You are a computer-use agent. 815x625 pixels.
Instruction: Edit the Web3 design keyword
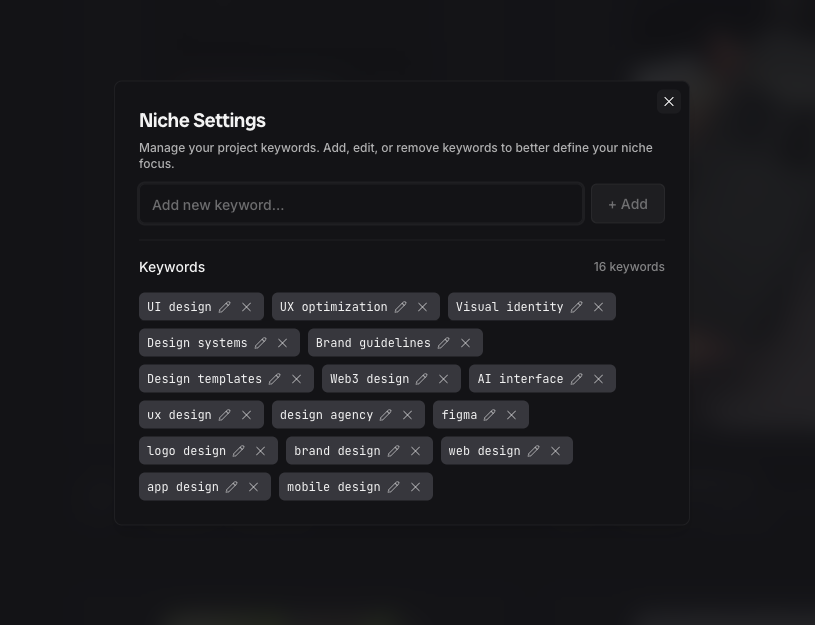coord(422,379)
